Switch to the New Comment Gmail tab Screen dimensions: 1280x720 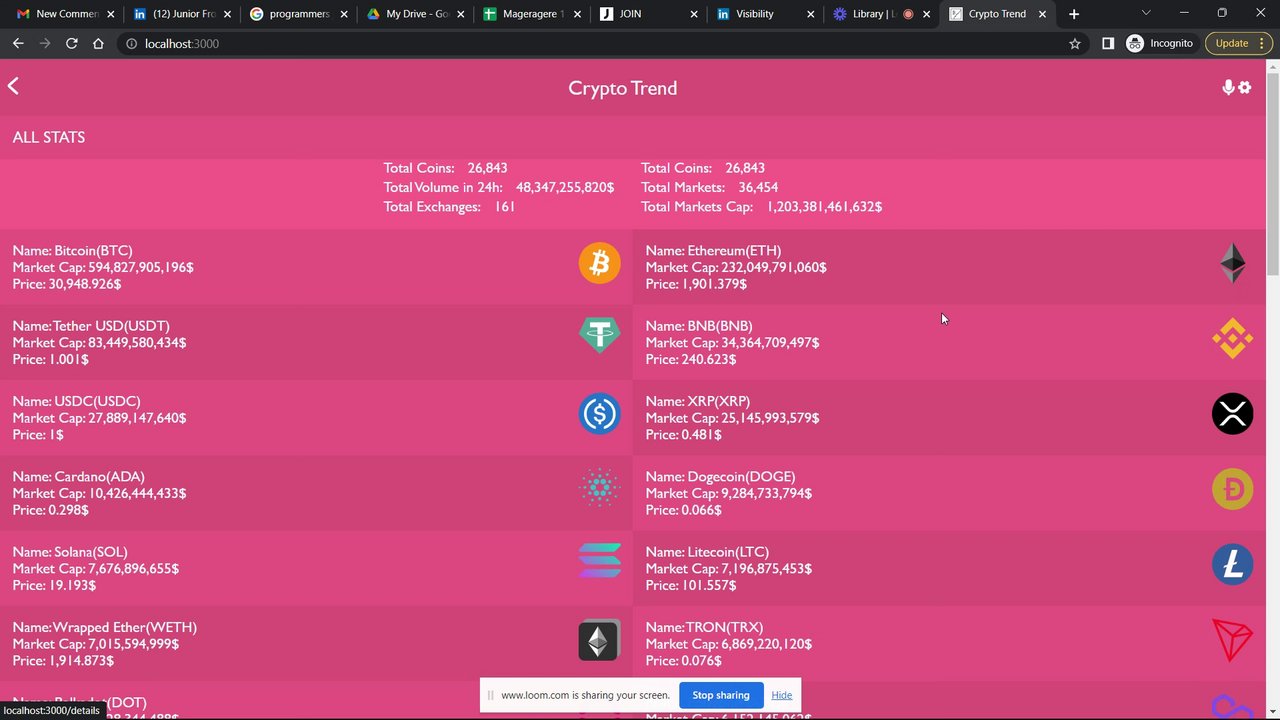(66, 14)
